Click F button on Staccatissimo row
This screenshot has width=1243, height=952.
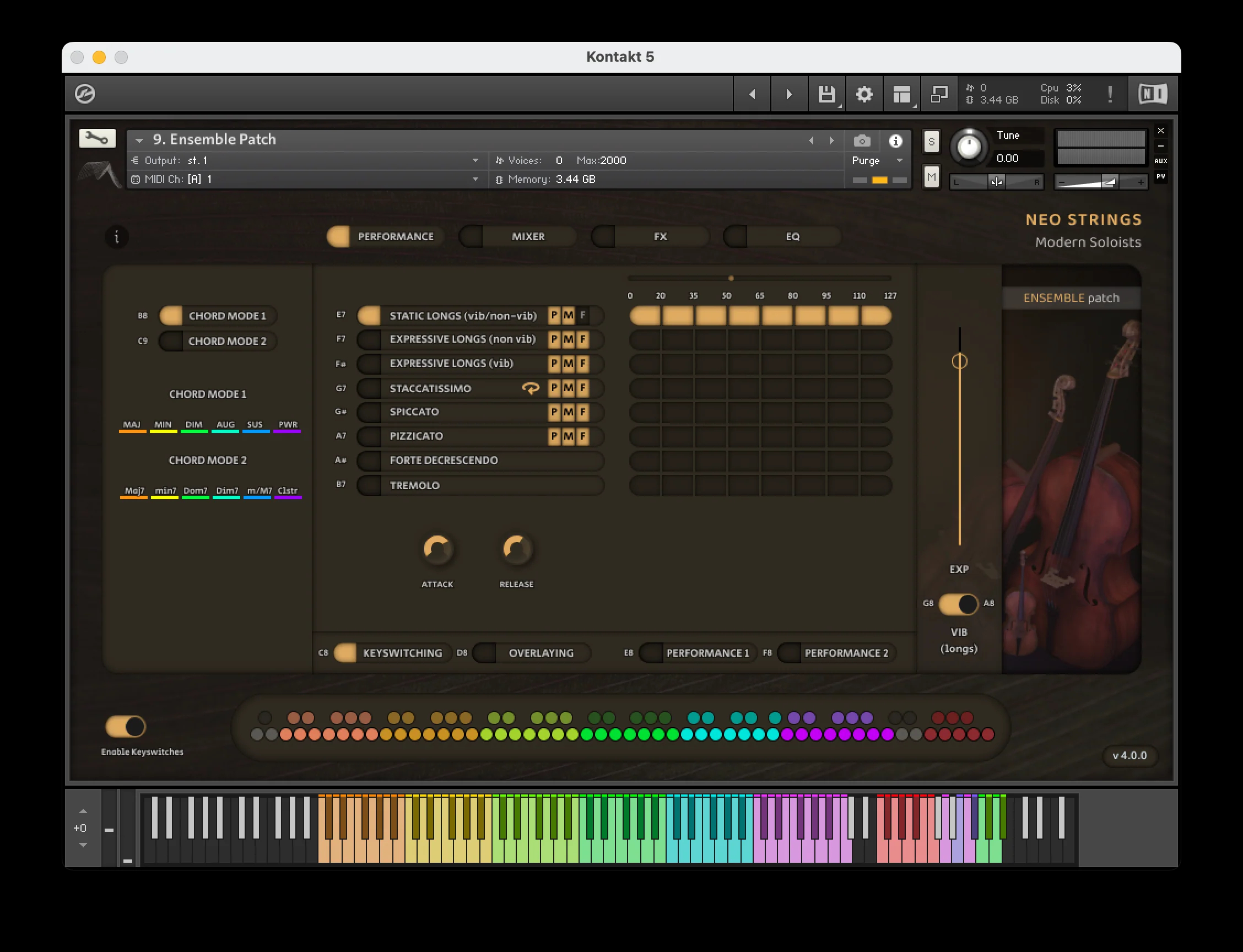(x=583, y=388)
